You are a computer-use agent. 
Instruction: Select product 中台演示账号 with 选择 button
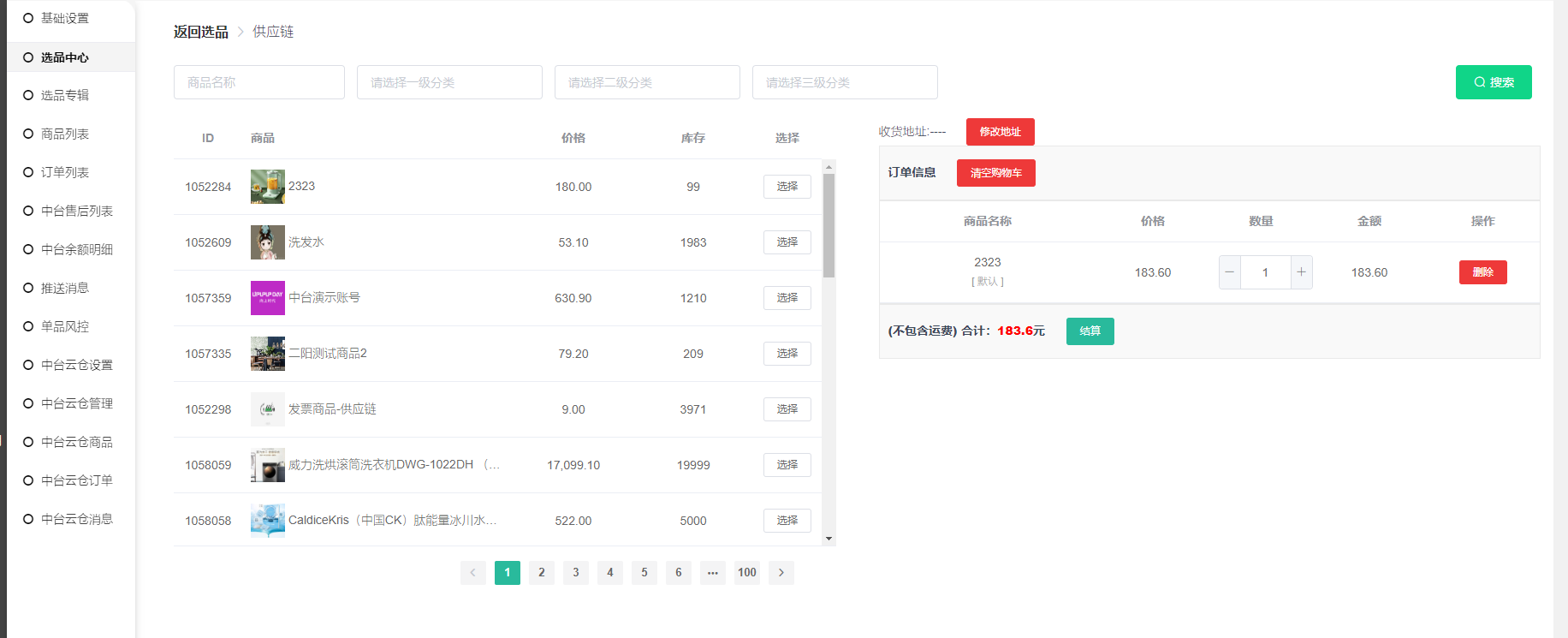tap(787, 298)
